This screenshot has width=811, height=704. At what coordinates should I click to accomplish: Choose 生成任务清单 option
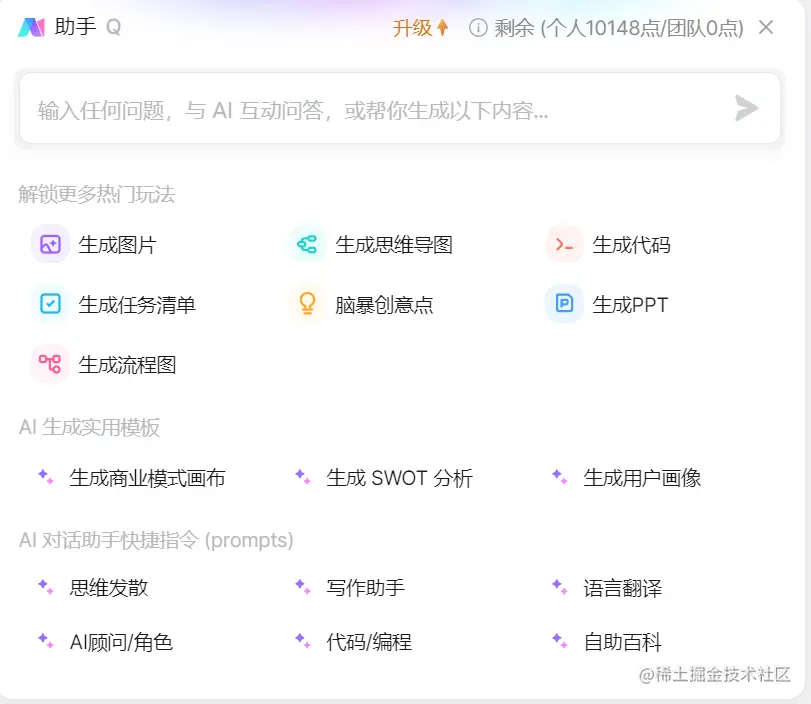click(x=137, y=305)
